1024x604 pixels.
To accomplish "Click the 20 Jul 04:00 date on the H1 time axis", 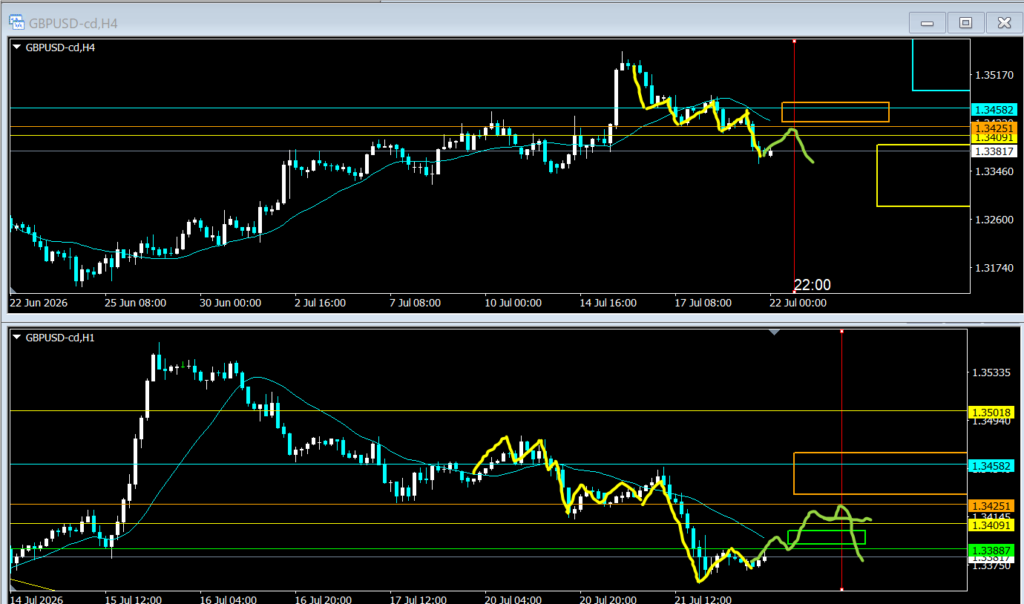I will coord(513,599).
